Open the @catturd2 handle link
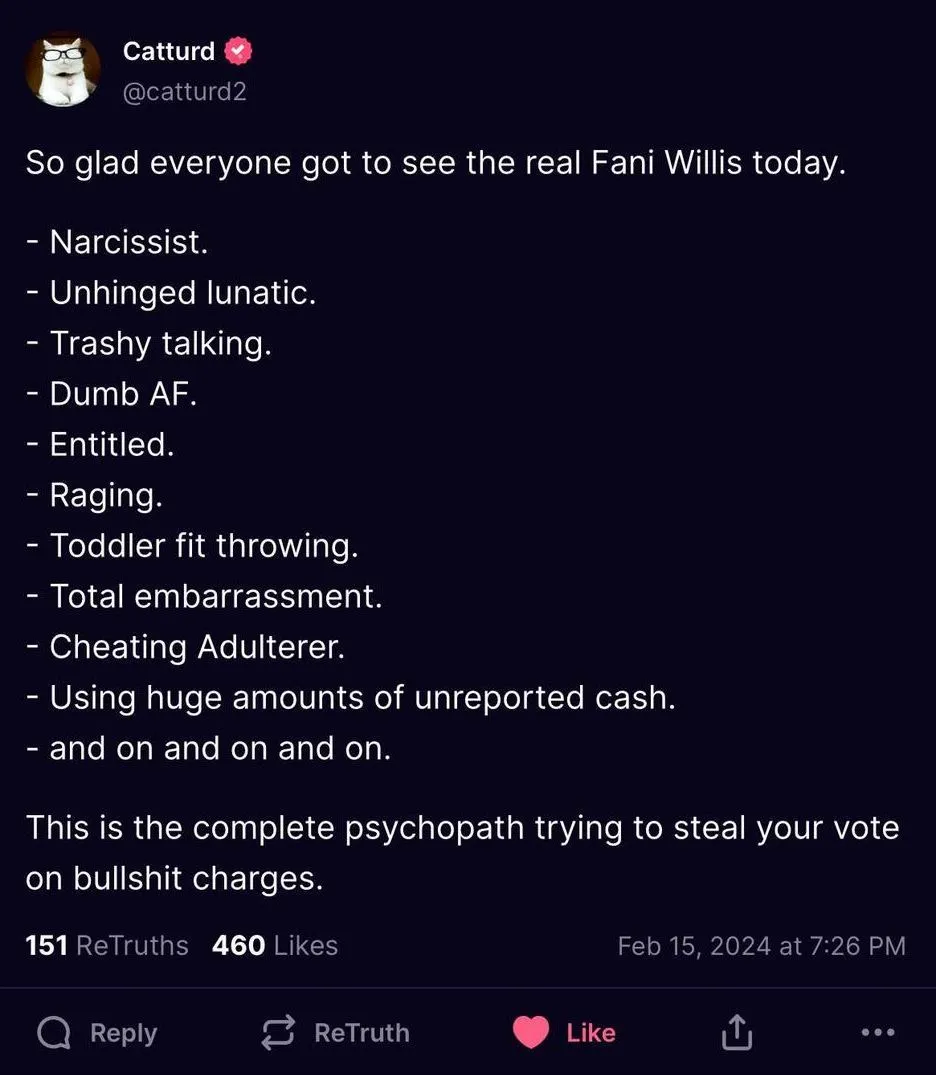The width and height of the screenshot is (936, 1075). (184, 92)
